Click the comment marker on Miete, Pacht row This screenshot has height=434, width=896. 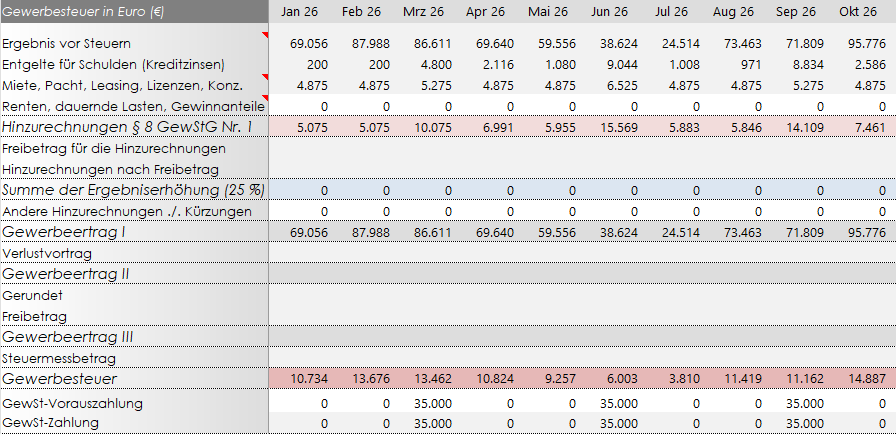[x=264, y=77]
